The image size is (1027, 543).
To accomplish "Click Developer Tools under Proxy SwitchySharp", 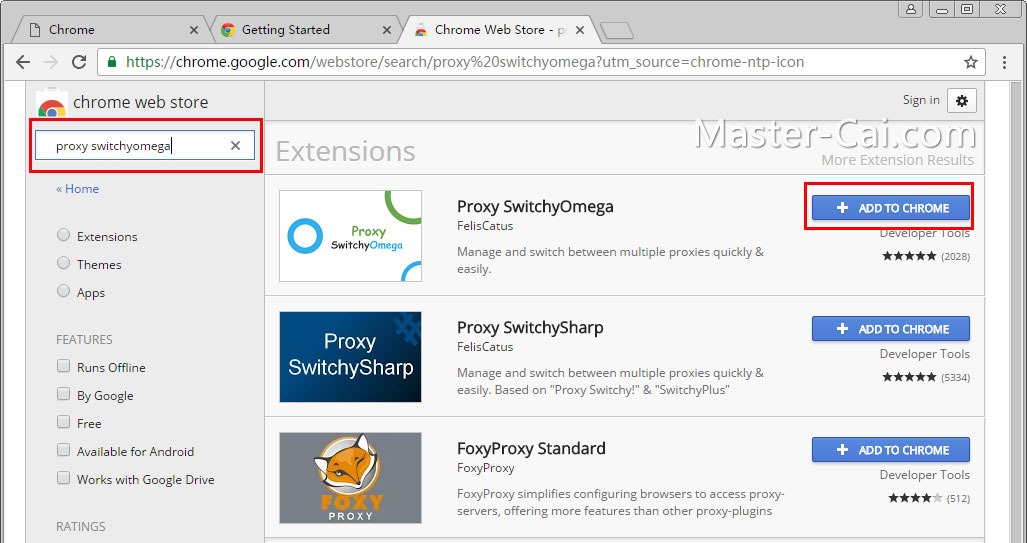I will coord(925,354).
